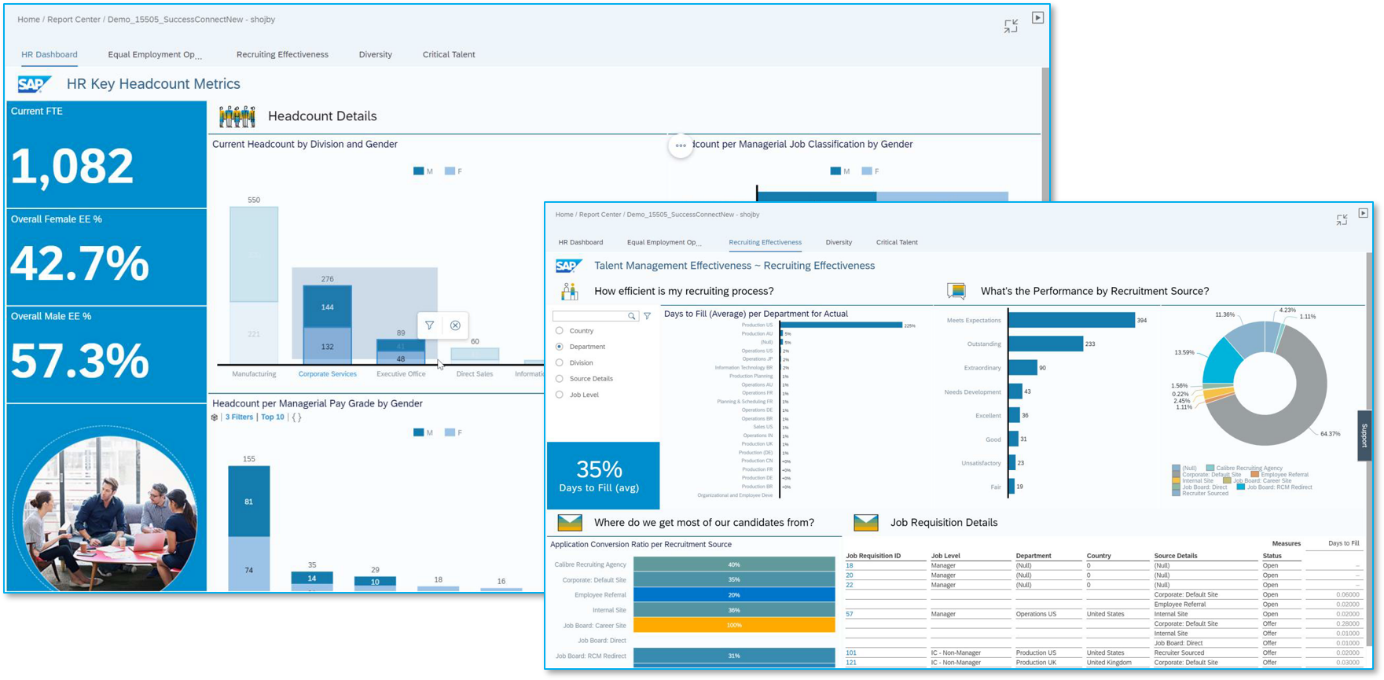Click the circled X icon in the chart popup toolbar

(455, 325)
